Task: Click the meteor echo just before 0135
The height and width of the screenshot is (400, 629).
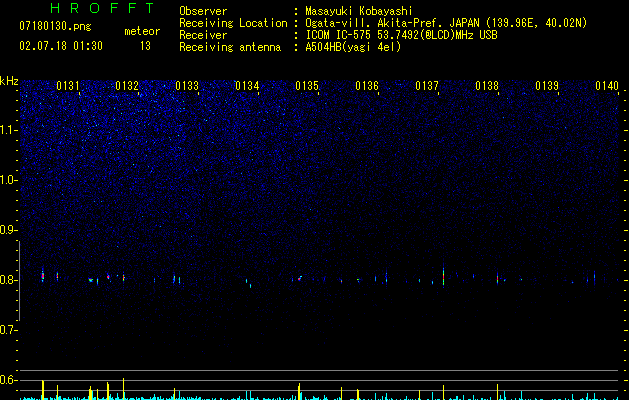Action: coord(300,278)
